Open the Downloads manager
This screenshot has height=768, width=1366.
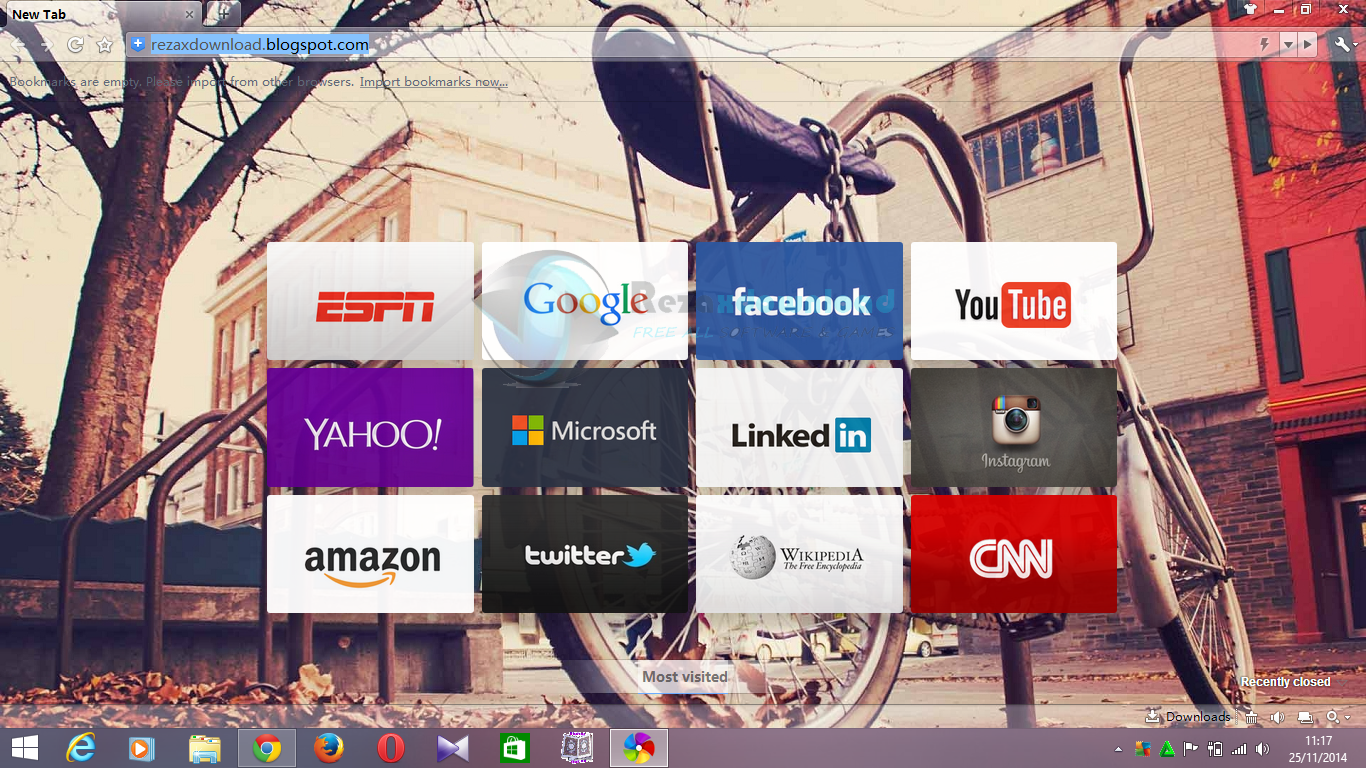pyautogui.click(x=1189, y=716)
